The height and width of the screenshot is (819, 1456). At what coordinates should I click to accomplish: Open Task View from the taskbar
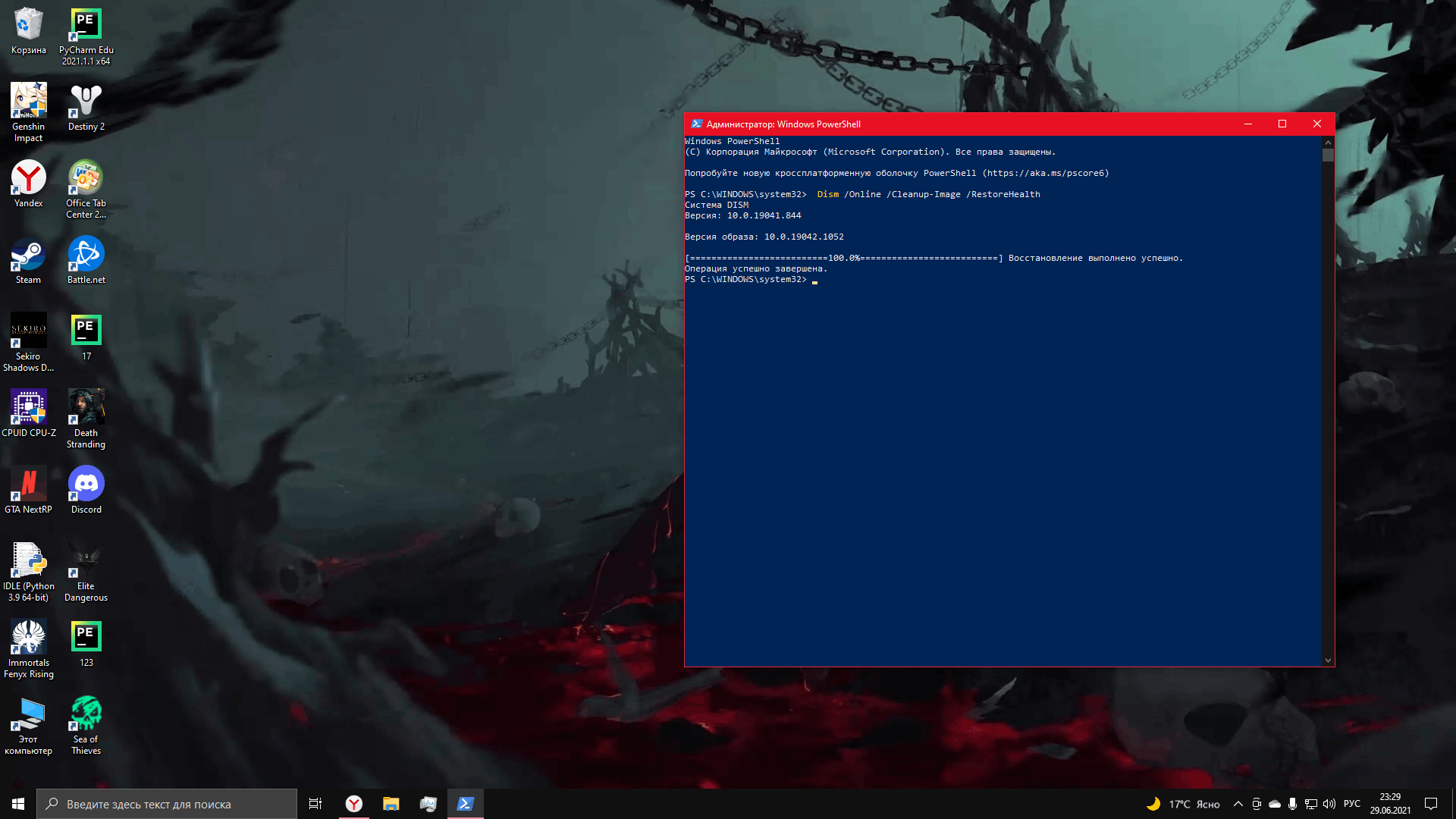pos(315,804)
